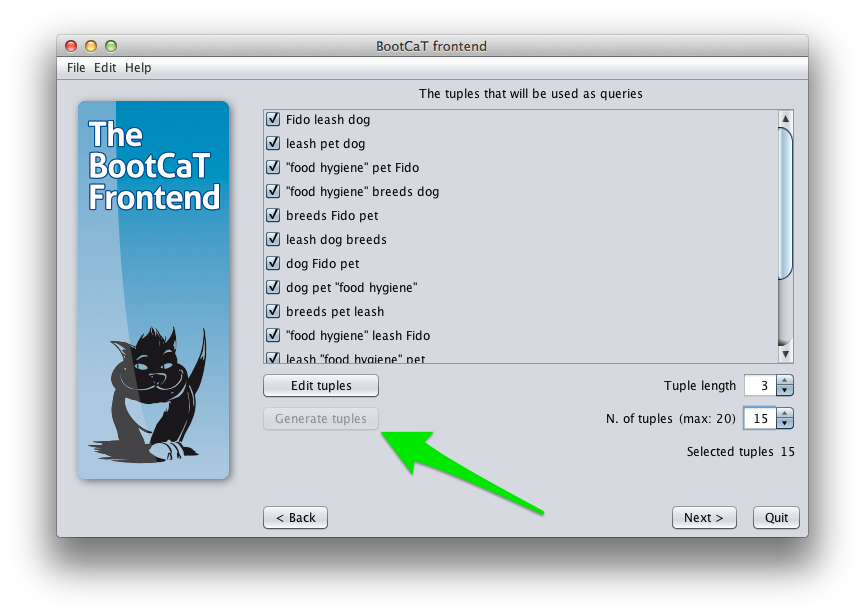Decrease N. of tuples with down arrow
865x616 pixels.
click(784, 424)
